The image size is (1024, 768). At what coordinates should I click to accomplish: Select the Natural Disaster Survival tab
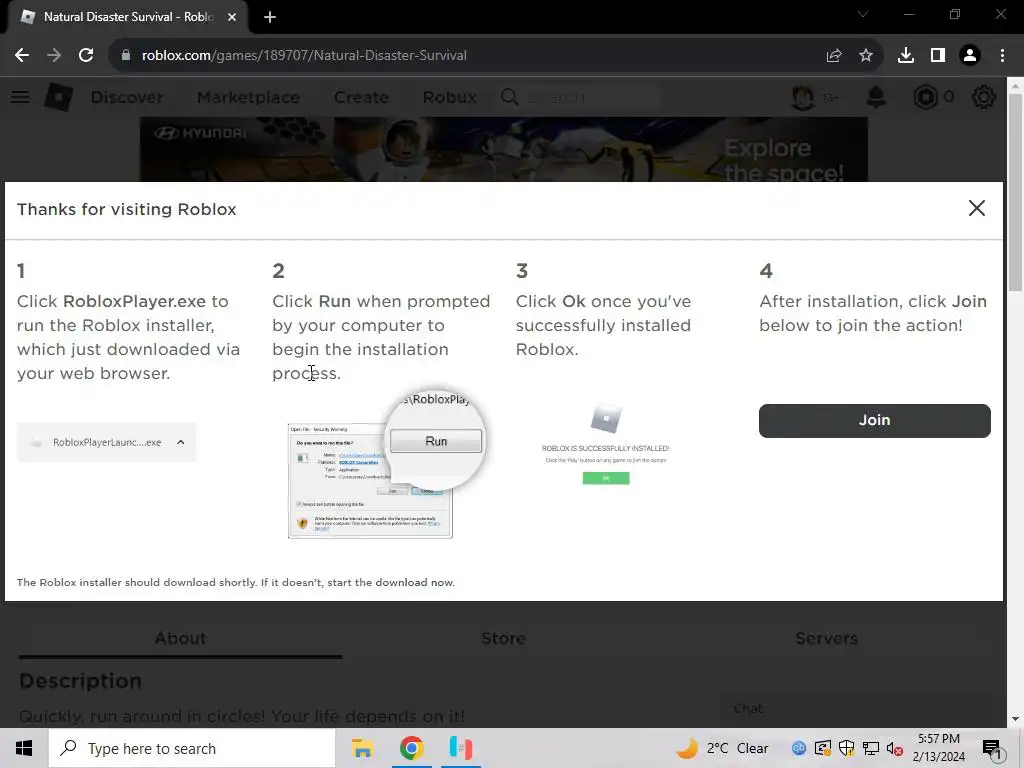[x=128, y=17]
